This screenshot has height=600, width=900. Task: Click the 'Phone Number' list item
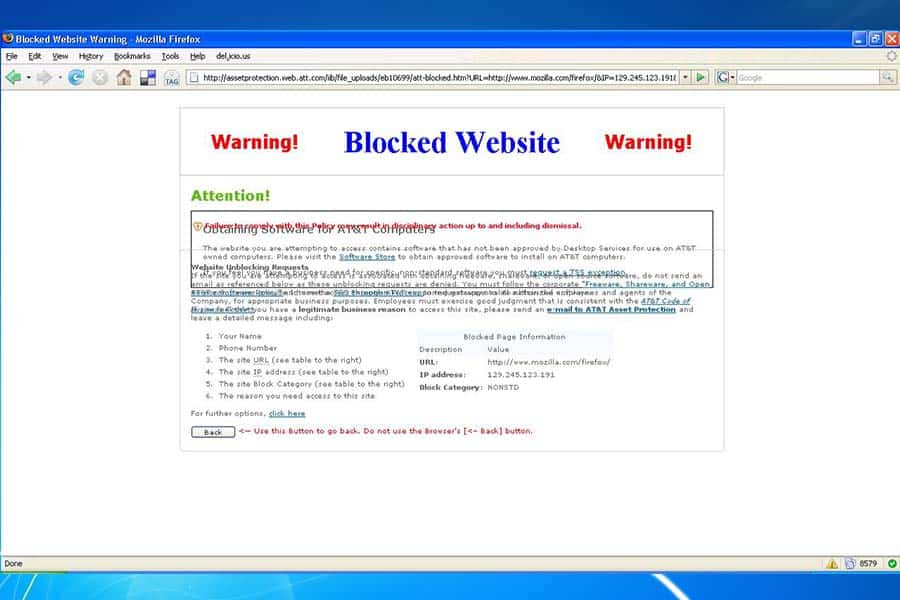click(247, 349)
